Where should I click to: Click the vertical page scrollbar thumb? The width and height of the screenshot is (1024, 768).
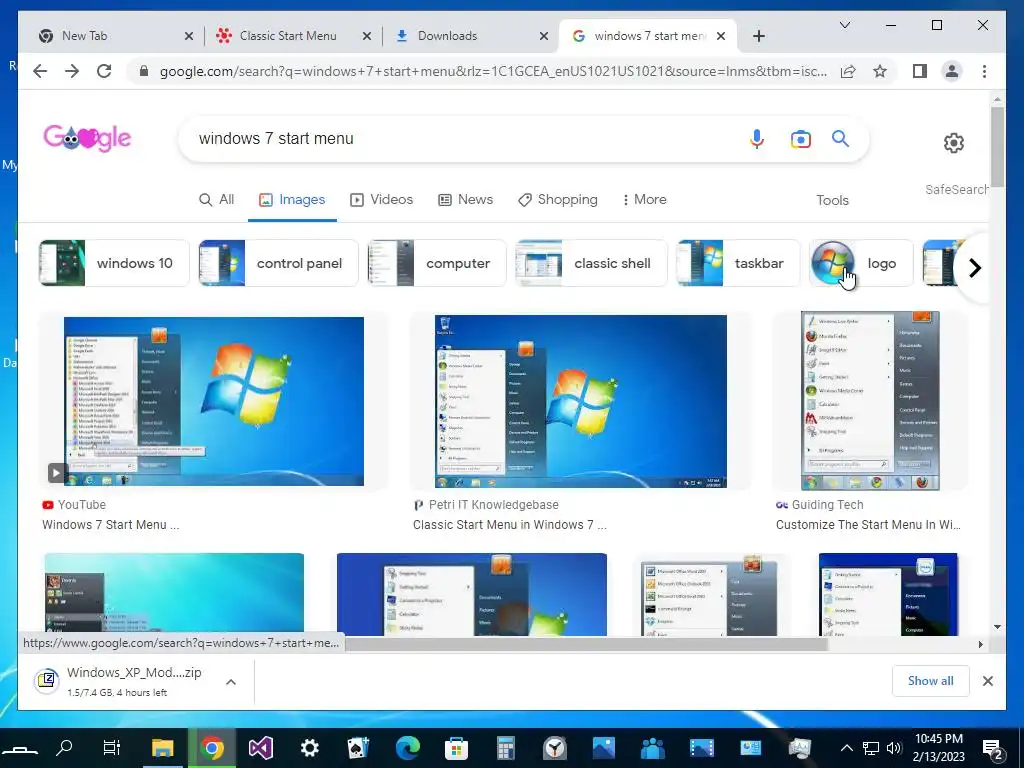pos(997,147)
